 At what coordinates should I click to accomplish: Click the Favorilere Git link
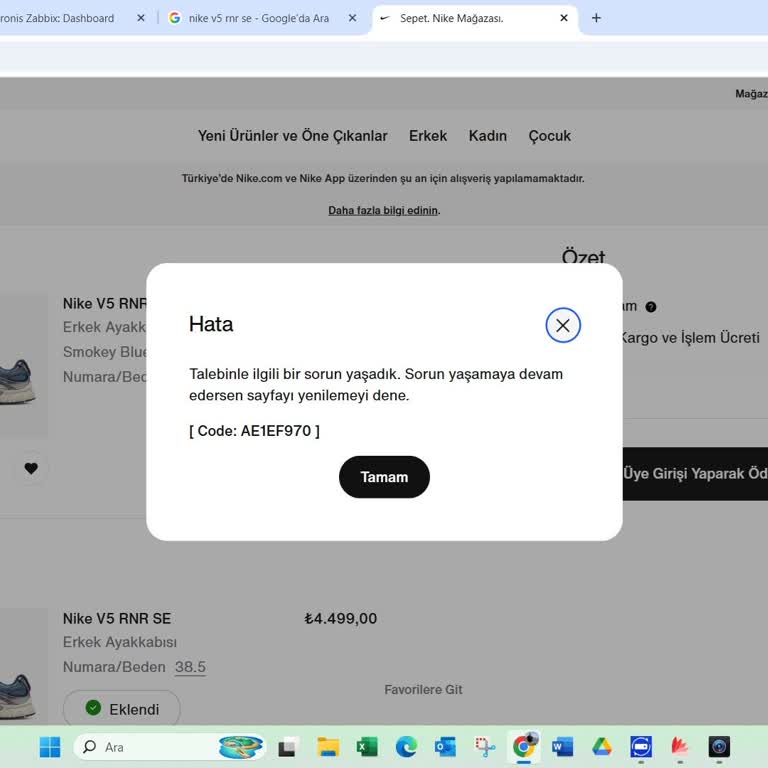point(423,690)
